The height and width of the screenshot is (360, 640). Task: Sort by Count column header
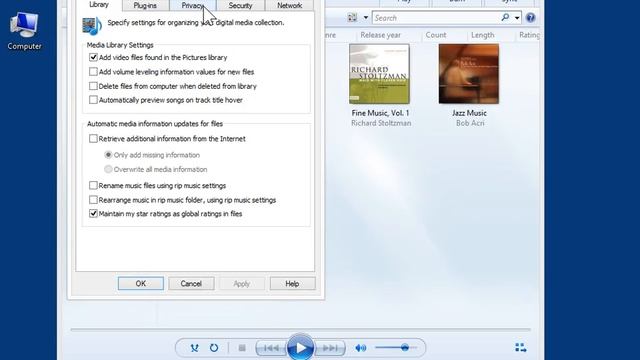click(436, 35)
